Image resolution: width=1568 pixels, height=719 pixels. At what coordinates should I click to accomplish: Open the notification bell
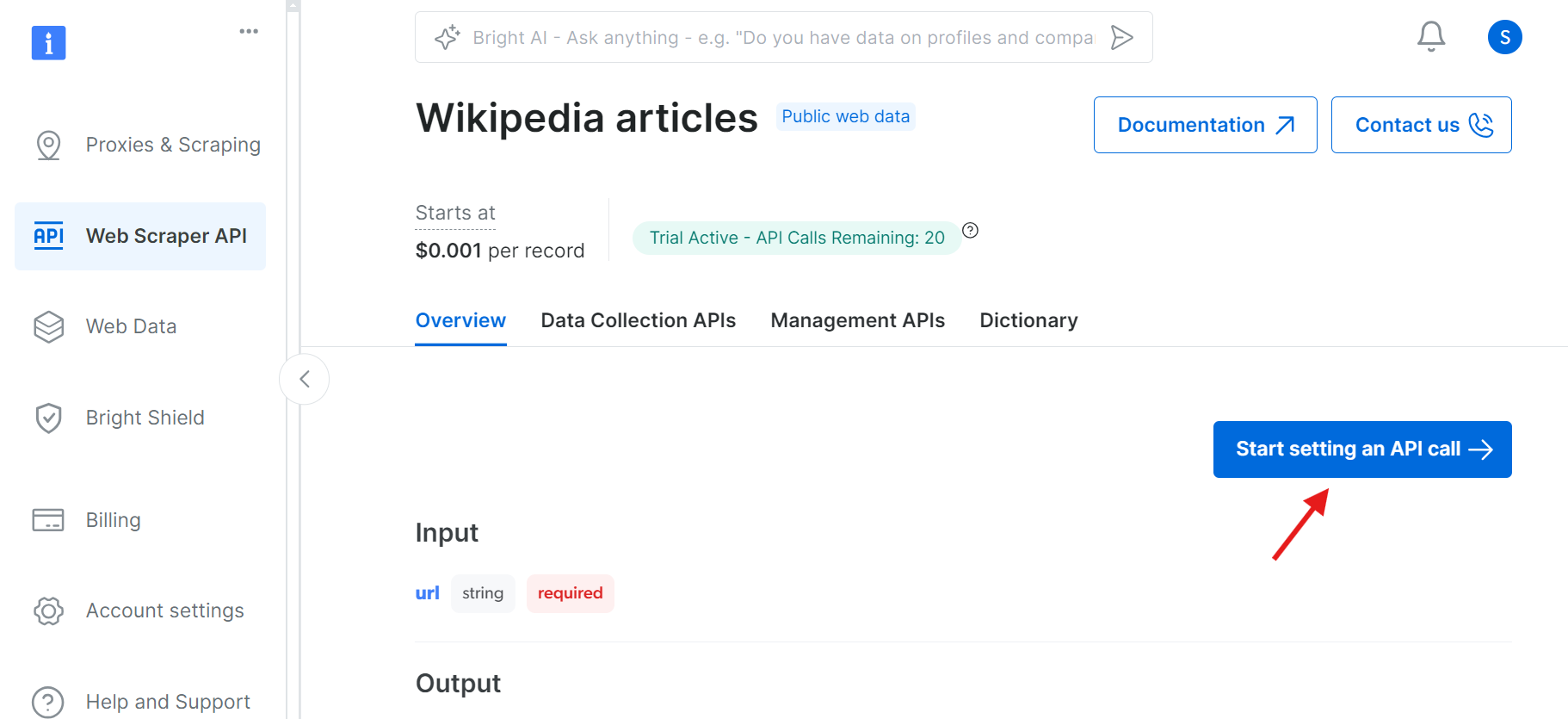(x=1430, y=36)
